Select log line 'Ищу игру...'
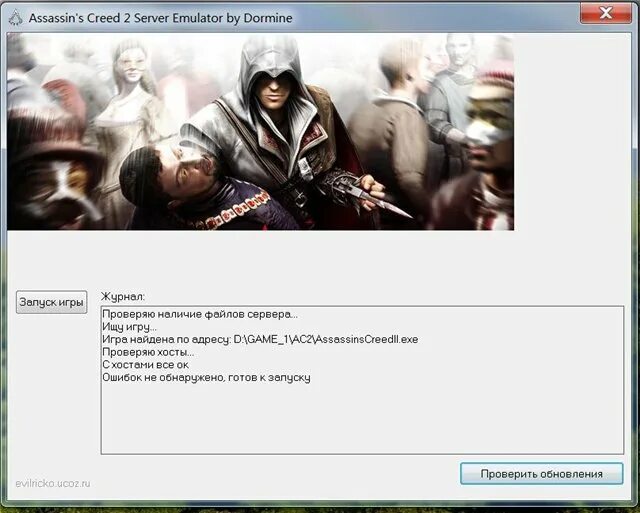Screen dimensions: 640x513 click(129, 327)
